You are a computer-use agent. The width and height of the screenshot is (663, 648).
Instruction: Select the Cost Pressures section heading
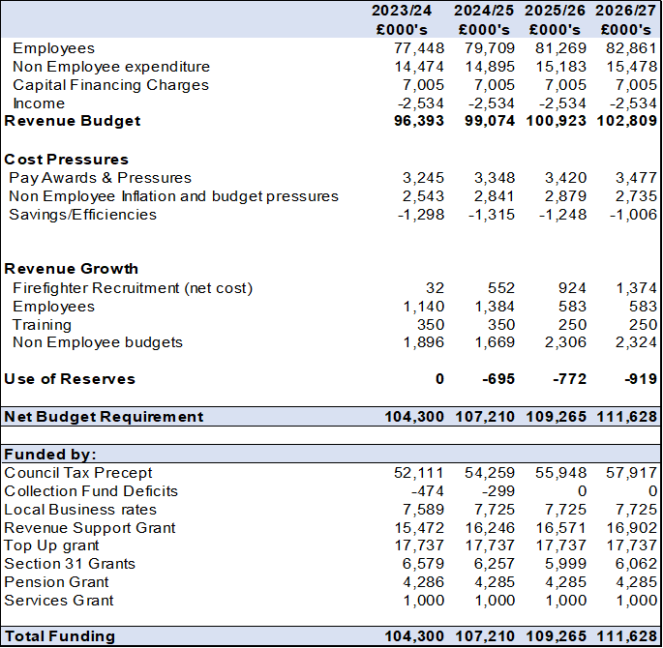click(66, 159)
